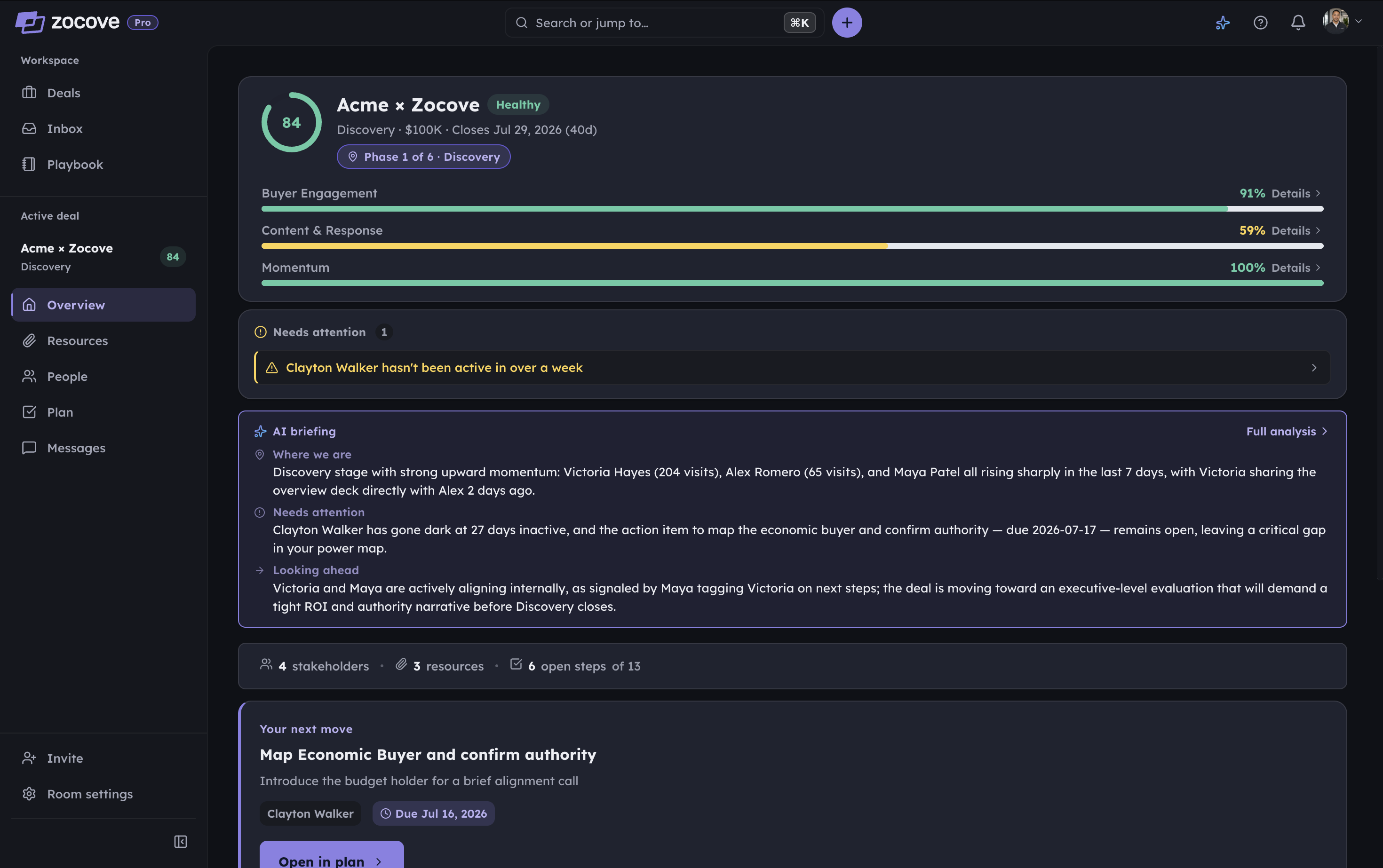Click the Looking ahead heading
Screen dimensions: 1383x868
(316, 570)
